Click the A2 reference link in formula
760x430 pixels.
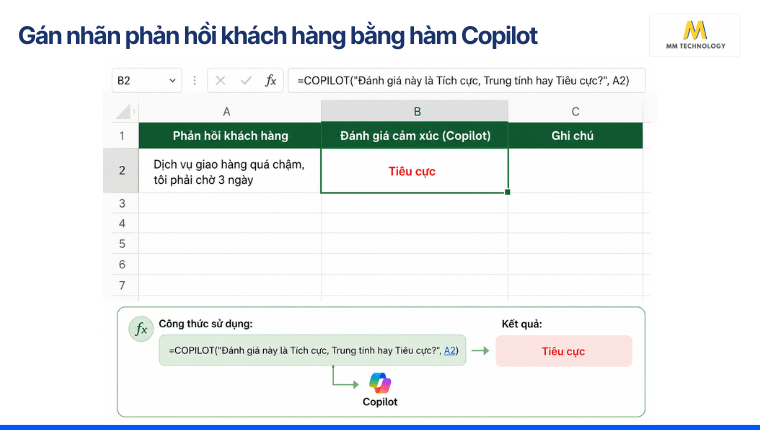pyautogui.click(x=450, y=350)
